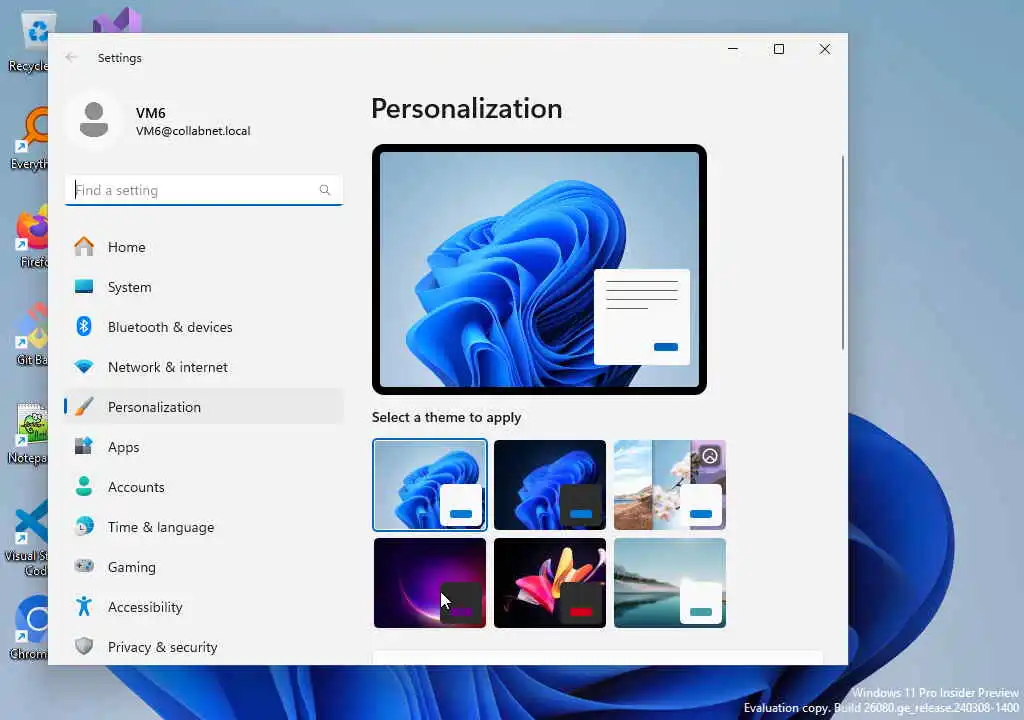Image resolution: width=1024 pixels, height=720 pixels.
Task: Open Recycle Bin on the desktop
Action: click(x=28, y=42)
